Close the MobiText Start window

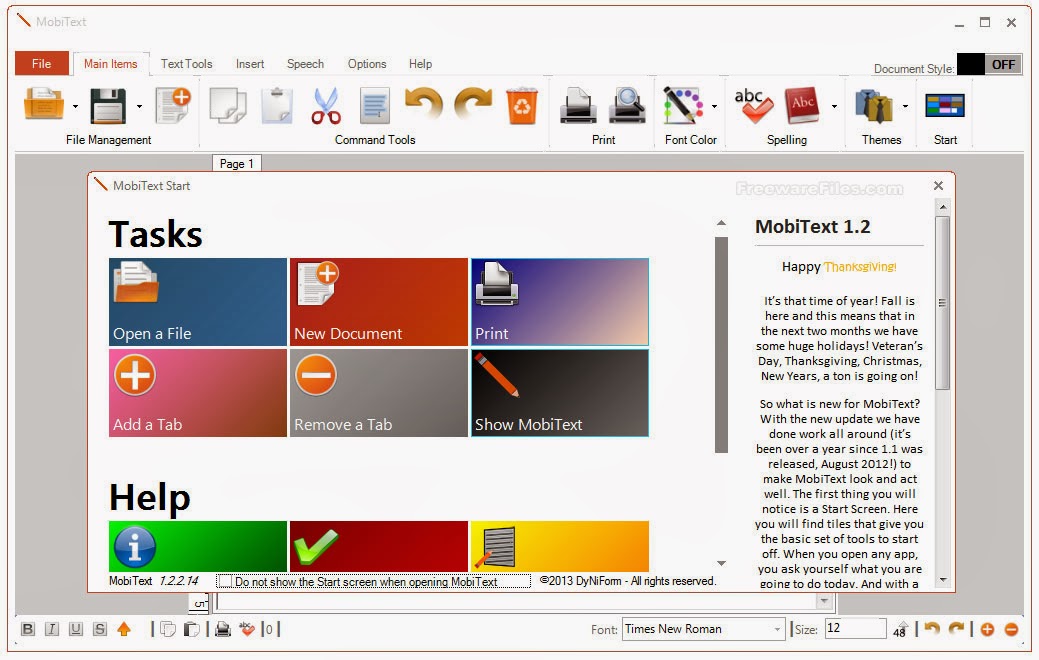tap(938, 186)
